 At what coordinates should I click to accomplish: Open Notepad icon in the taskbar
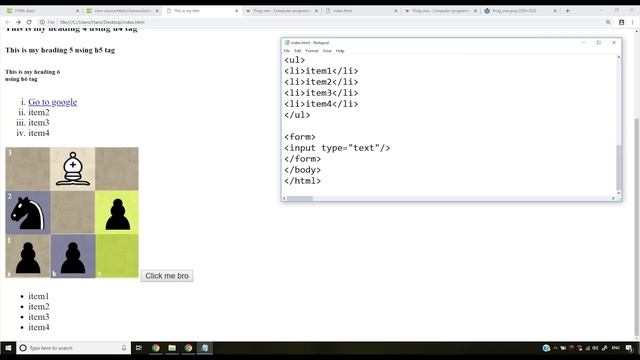point(204,348)
